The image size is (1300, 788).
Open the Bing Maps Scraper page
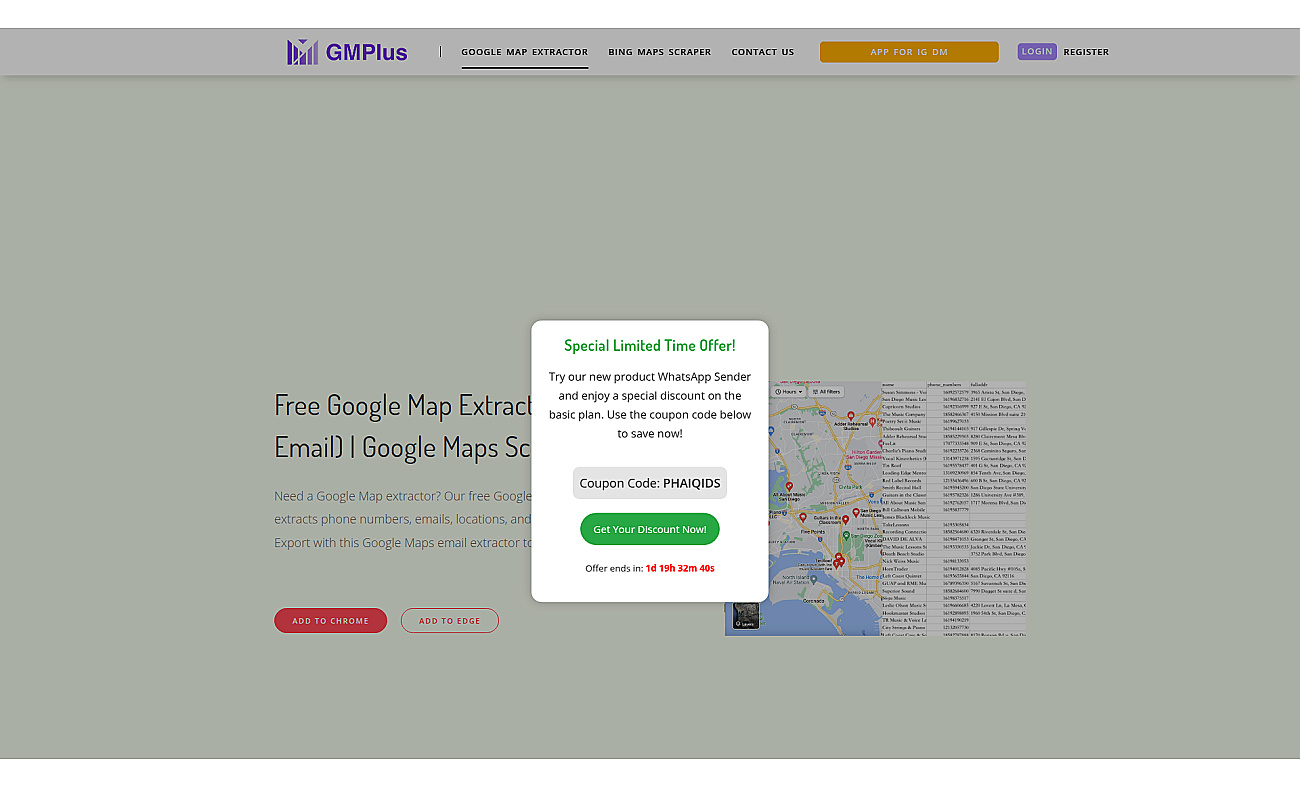tap(660, 52)
